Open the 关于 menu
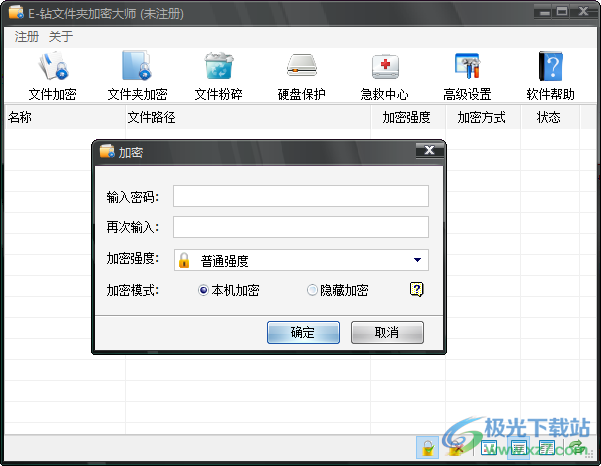 (x=61, y=37)
